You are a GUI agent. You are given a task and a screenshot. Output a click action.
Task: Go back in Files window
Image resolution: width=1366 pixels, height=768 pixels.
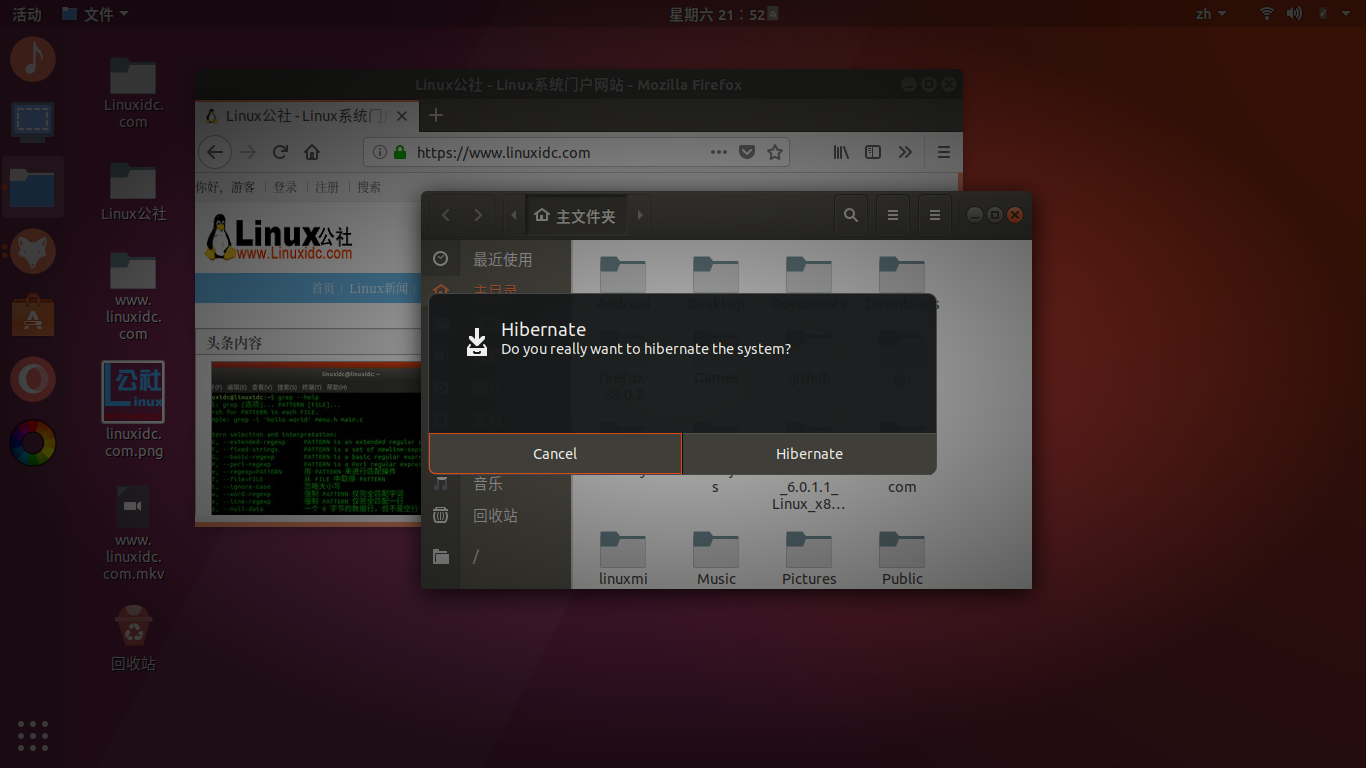pos(446,215)
